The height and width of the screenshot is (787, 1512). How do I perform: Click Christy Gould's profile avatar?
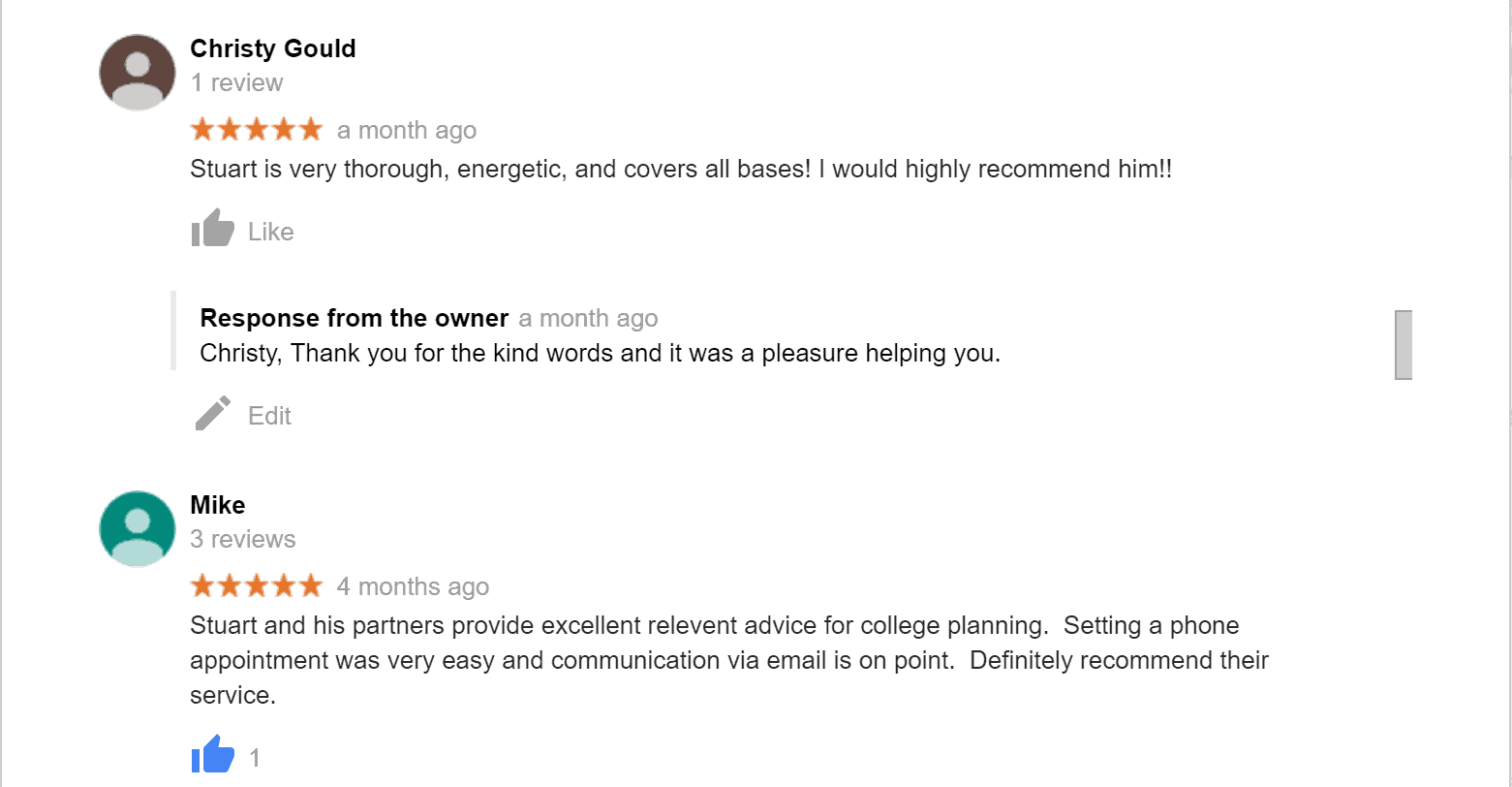coord(138,73)
